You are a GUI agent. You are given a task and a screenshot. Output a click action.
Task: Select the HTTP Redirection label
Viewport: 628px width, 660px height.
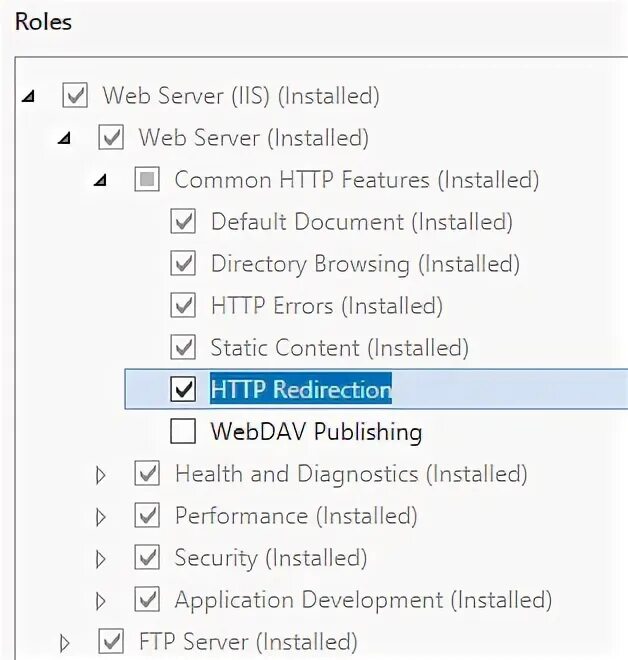(301, 389)
